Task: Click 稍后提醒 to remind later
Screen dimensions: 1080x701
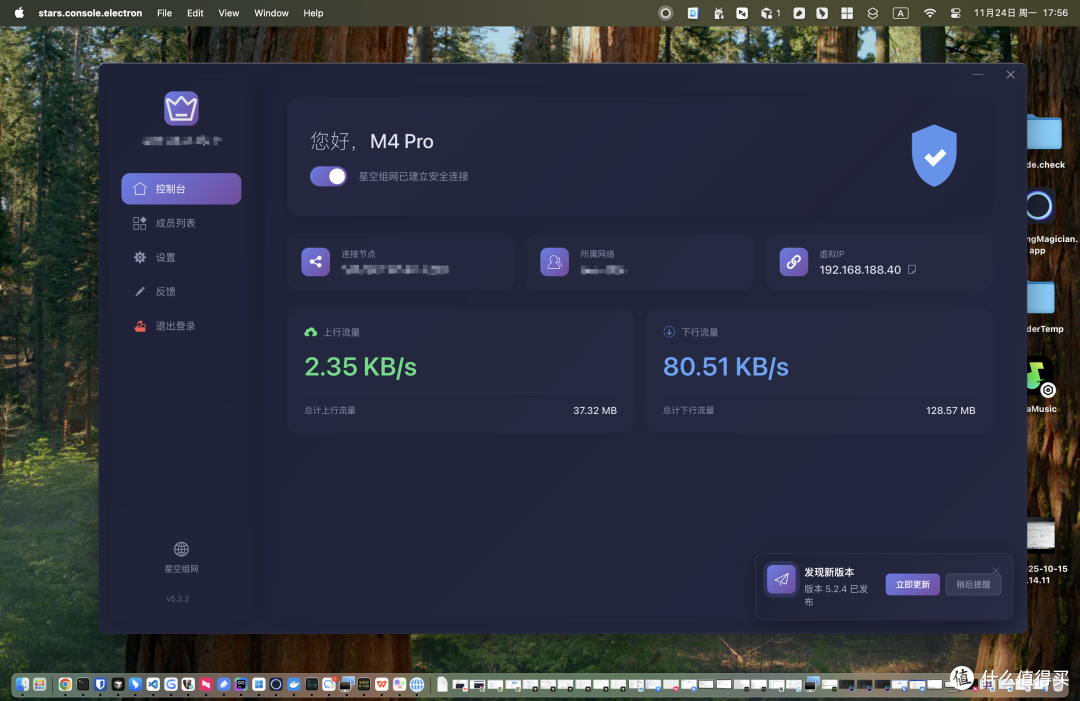Action: point(973,585)
